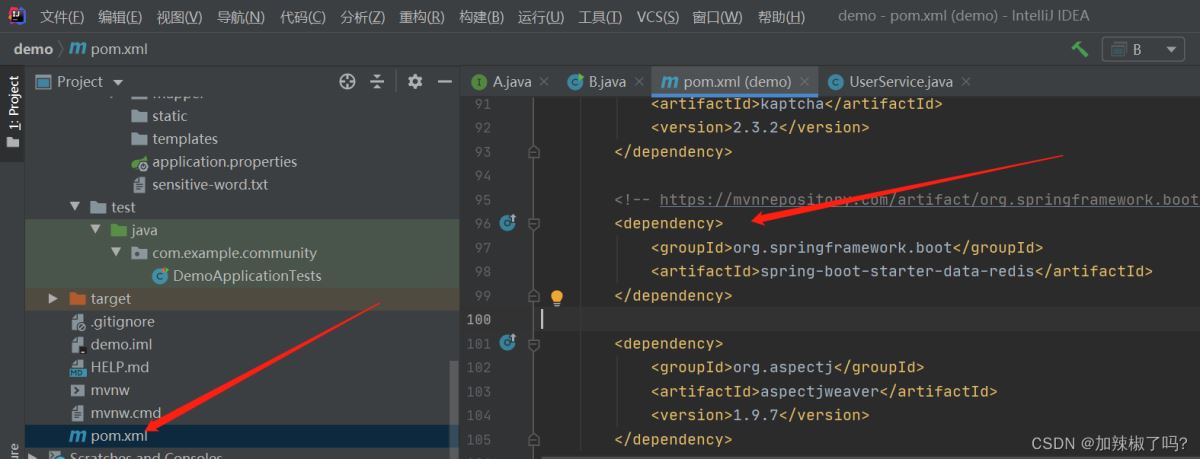Open the 代码(C) menu

click(302, 16)
